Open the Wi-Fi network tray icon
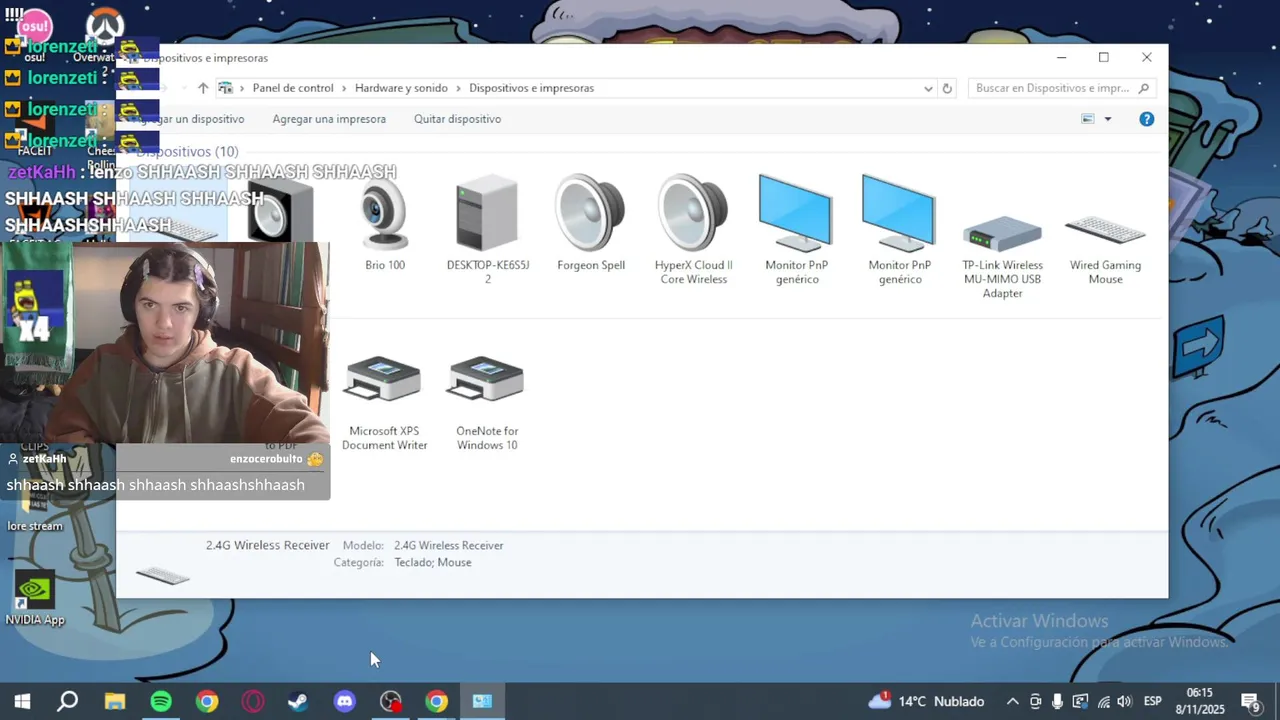 pyautogui.click(x=1103, y=701)
